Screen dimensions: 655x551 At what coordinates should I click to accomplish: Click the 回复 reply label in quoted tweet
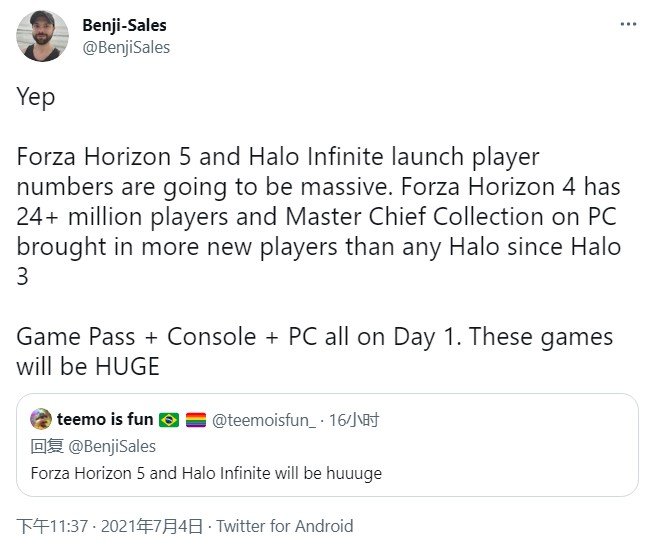pyautogui.click(x=47, y=447)
